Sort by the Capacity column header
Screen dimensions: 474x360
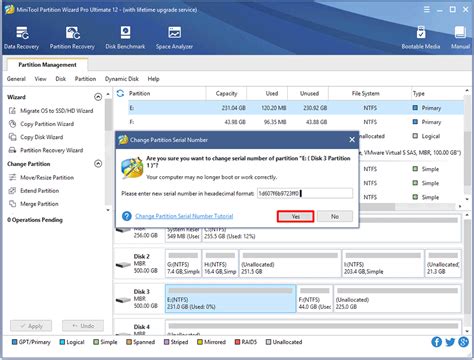226,94
